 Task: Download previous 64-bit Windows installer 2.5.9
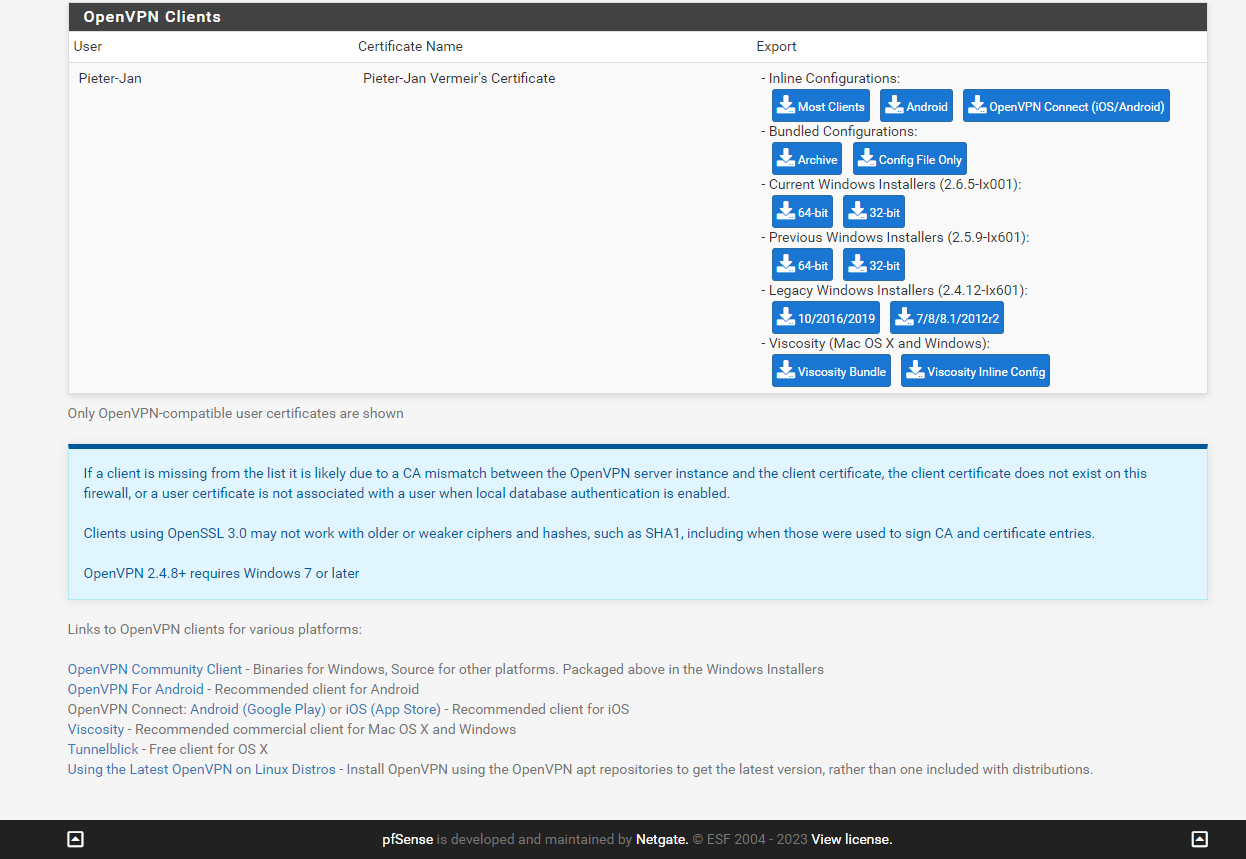[802, 265]
